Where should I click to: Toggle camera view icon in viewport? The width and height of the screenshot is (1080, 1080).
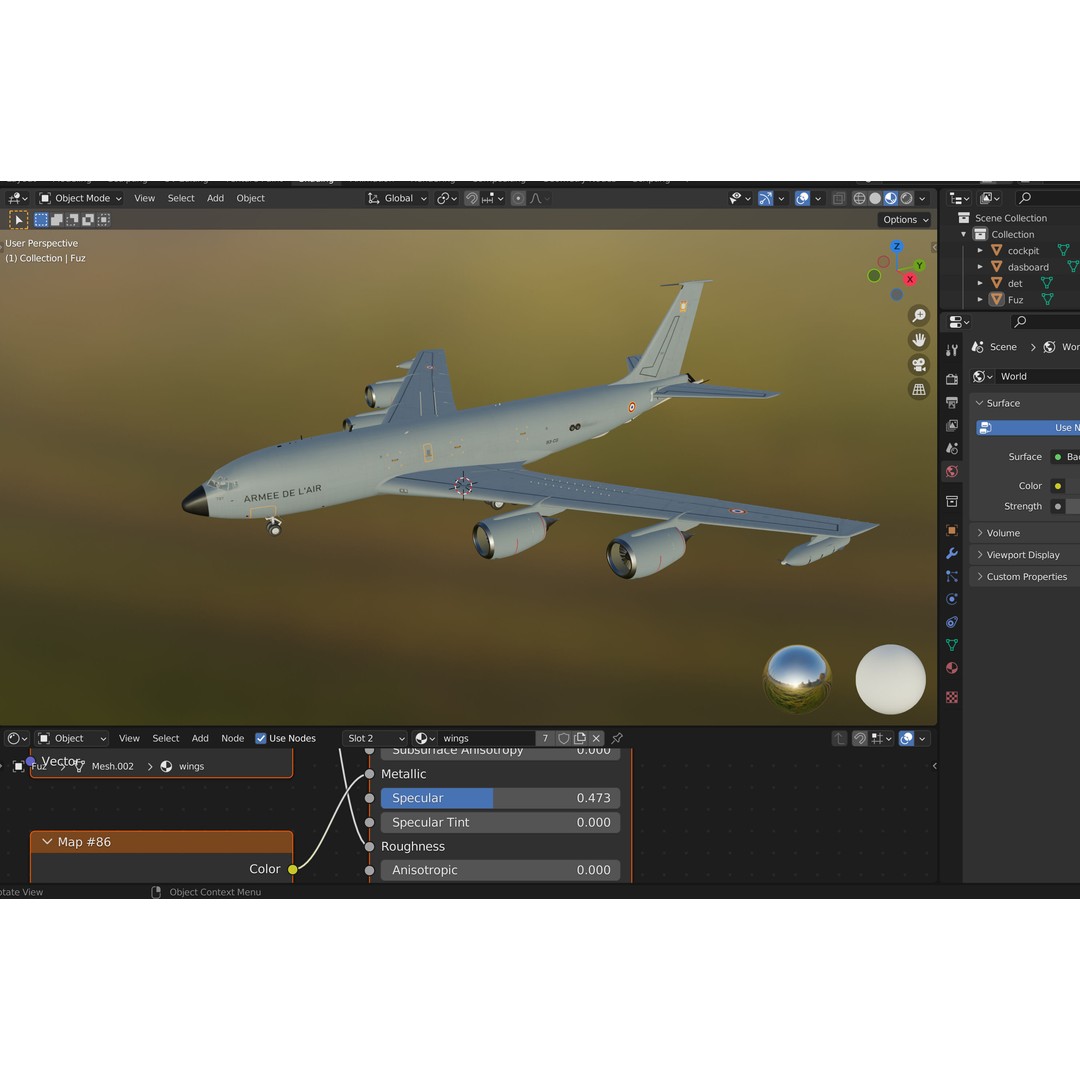[x=919, y=365]
